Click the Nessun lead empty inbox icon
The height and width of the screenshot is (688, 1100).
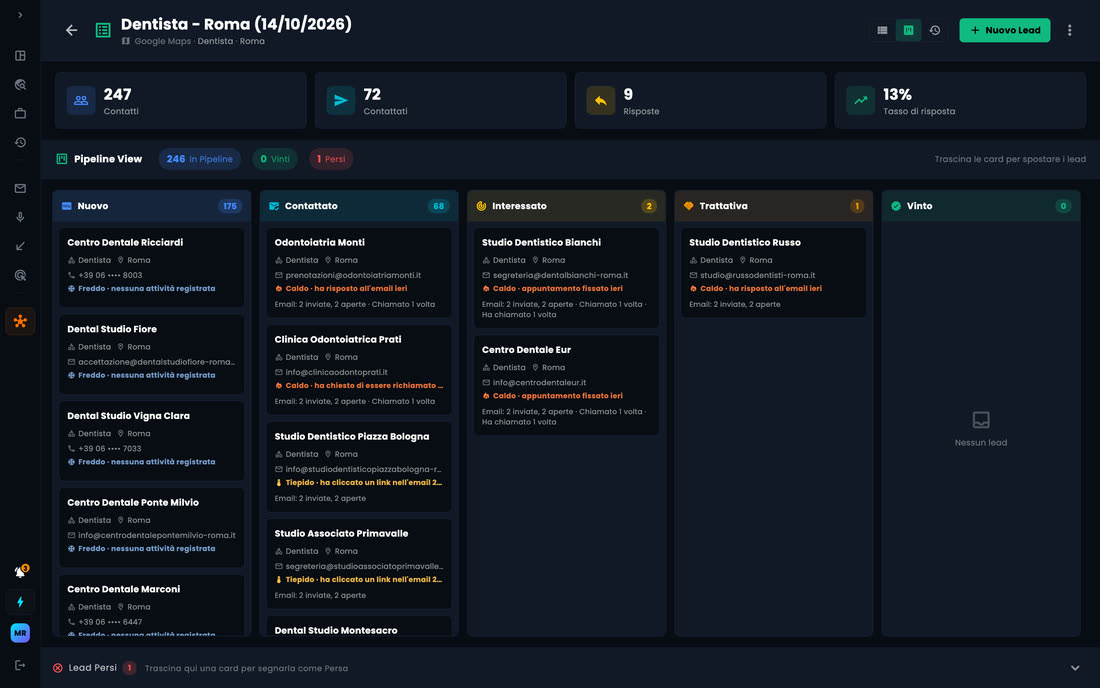click(x=981, y=420)
